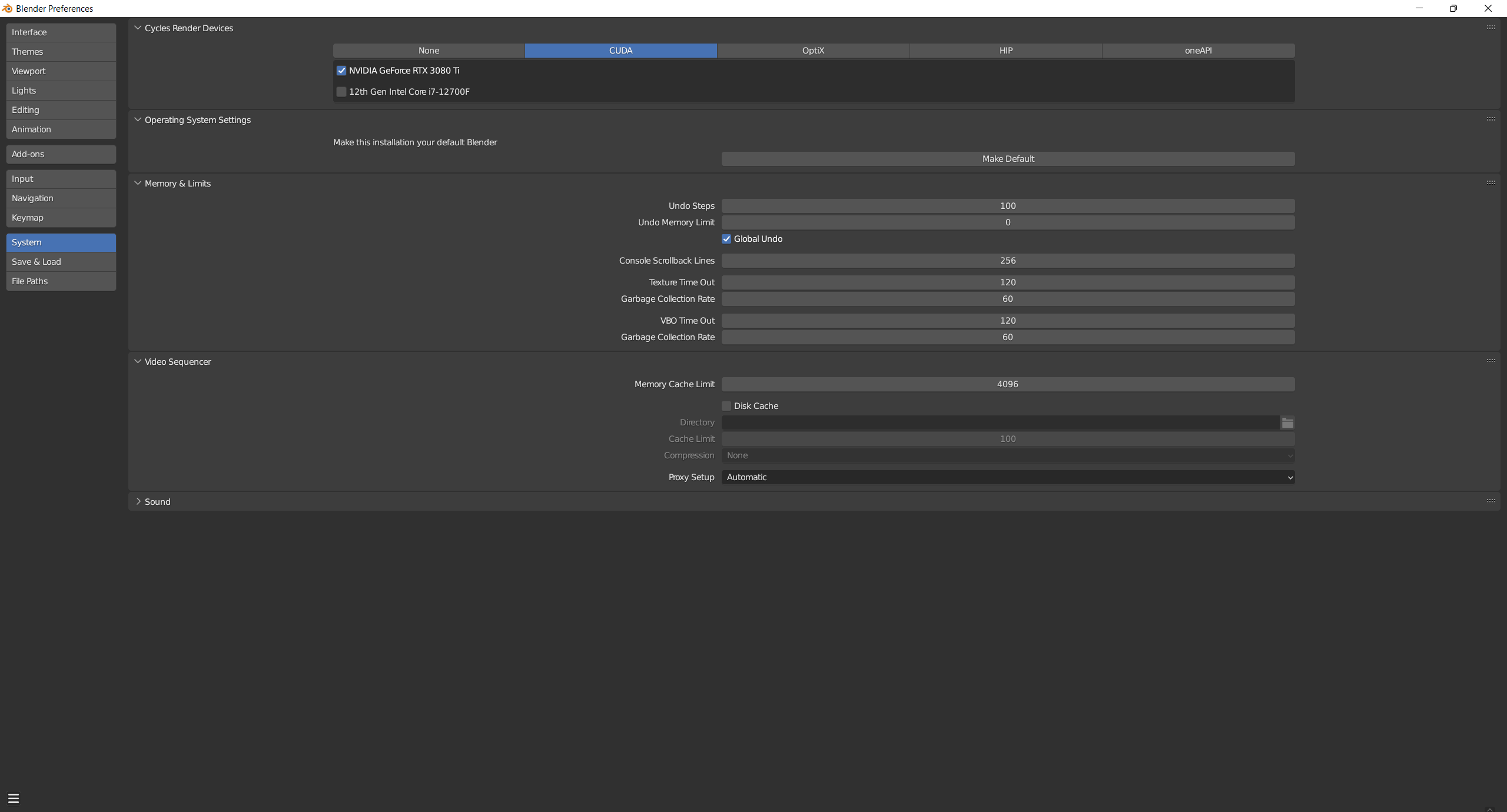This screenshot has width=1507, height=812.
Task: Grab the Cycles Render Devices panel drag handle
Action: [1491, 27]
